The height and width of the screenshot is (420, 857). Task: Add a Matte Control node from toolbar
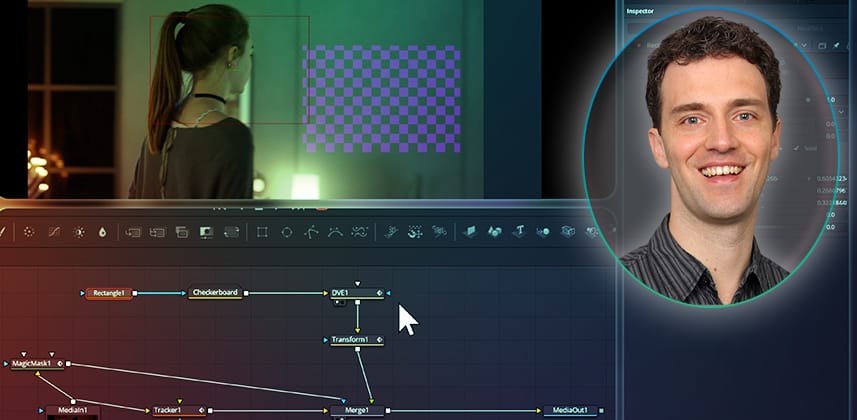coord(182,232)
